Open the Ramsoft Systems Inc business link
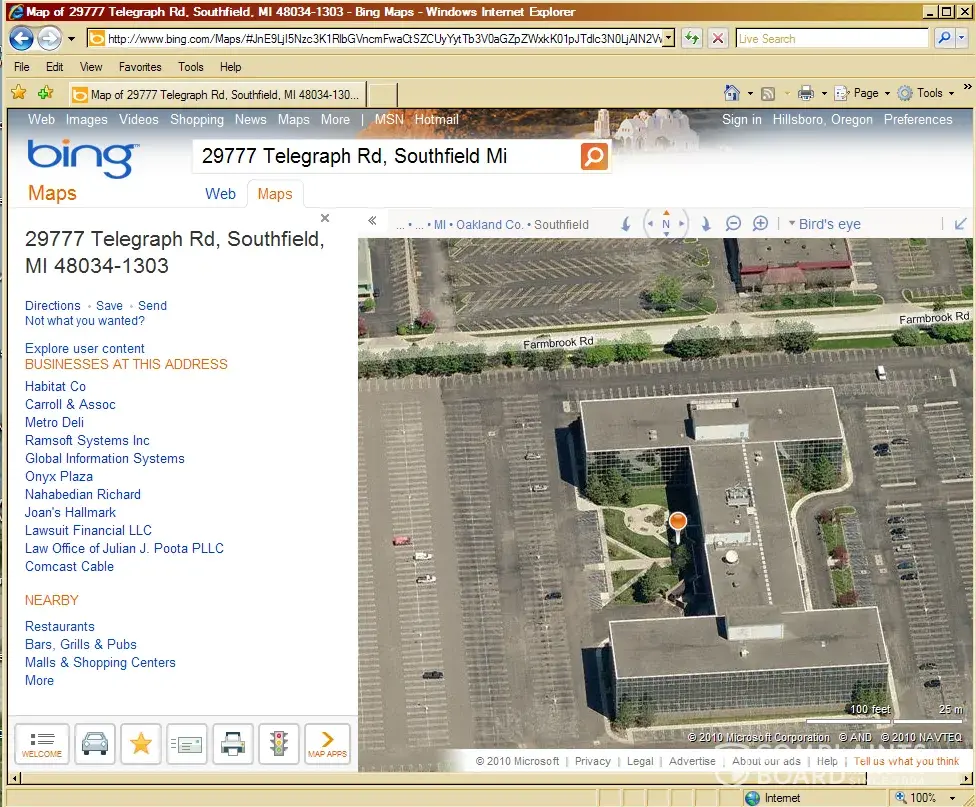Image resolution: width=976 pixels, height=807 pixels. pos(87,441)
